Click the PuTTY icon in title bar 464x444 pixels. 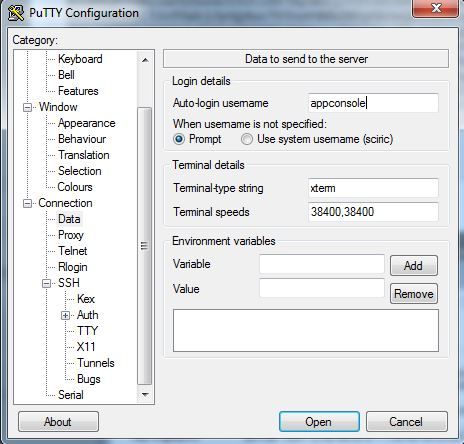(16, 13)
